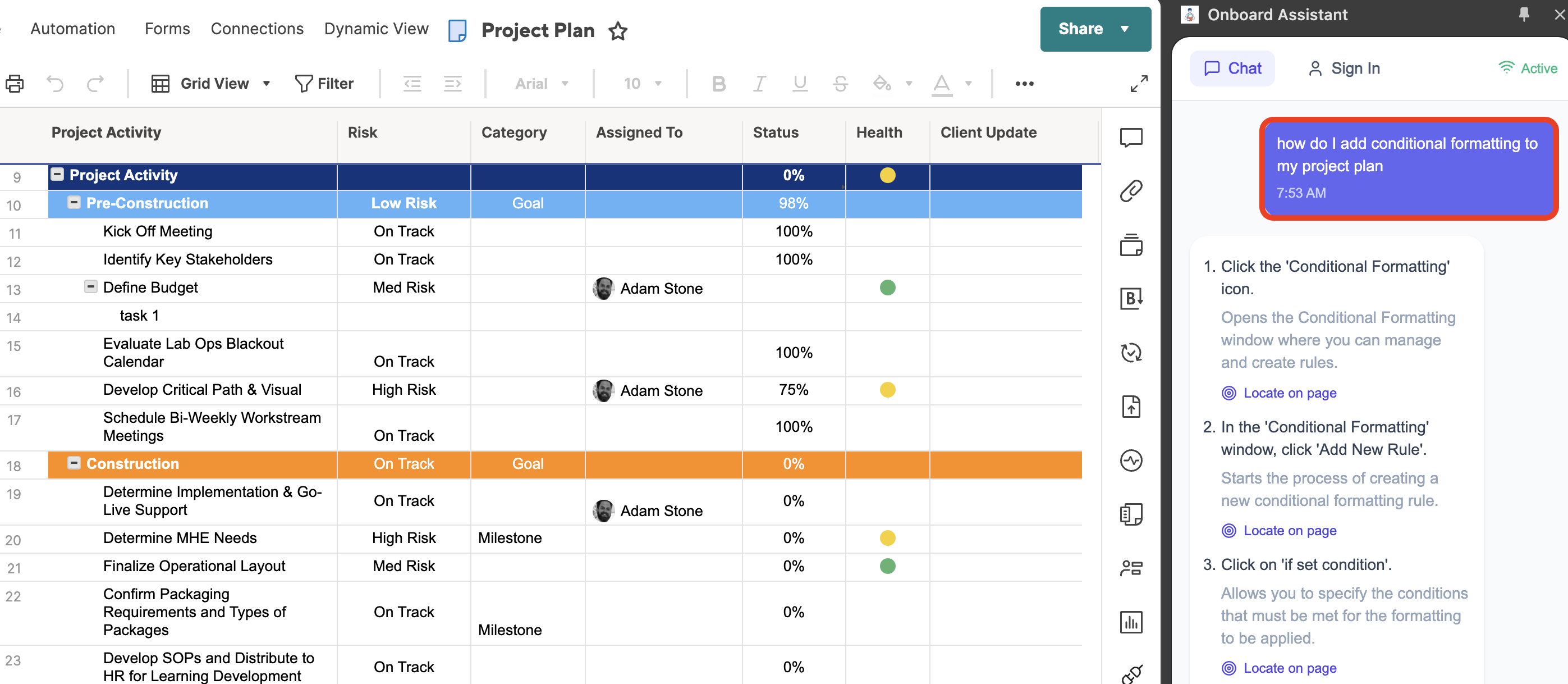Open the activity log icon

pos(1130,460)
